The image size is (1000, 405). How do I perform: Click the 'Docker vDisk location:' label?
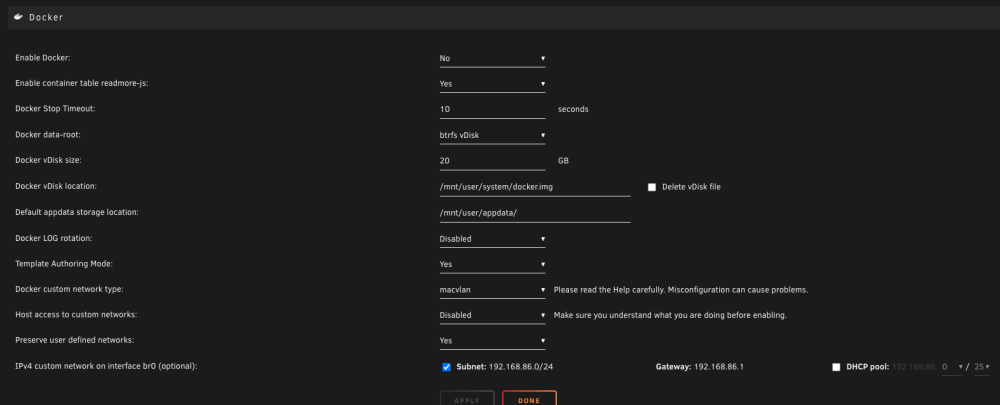click(55, 186)
